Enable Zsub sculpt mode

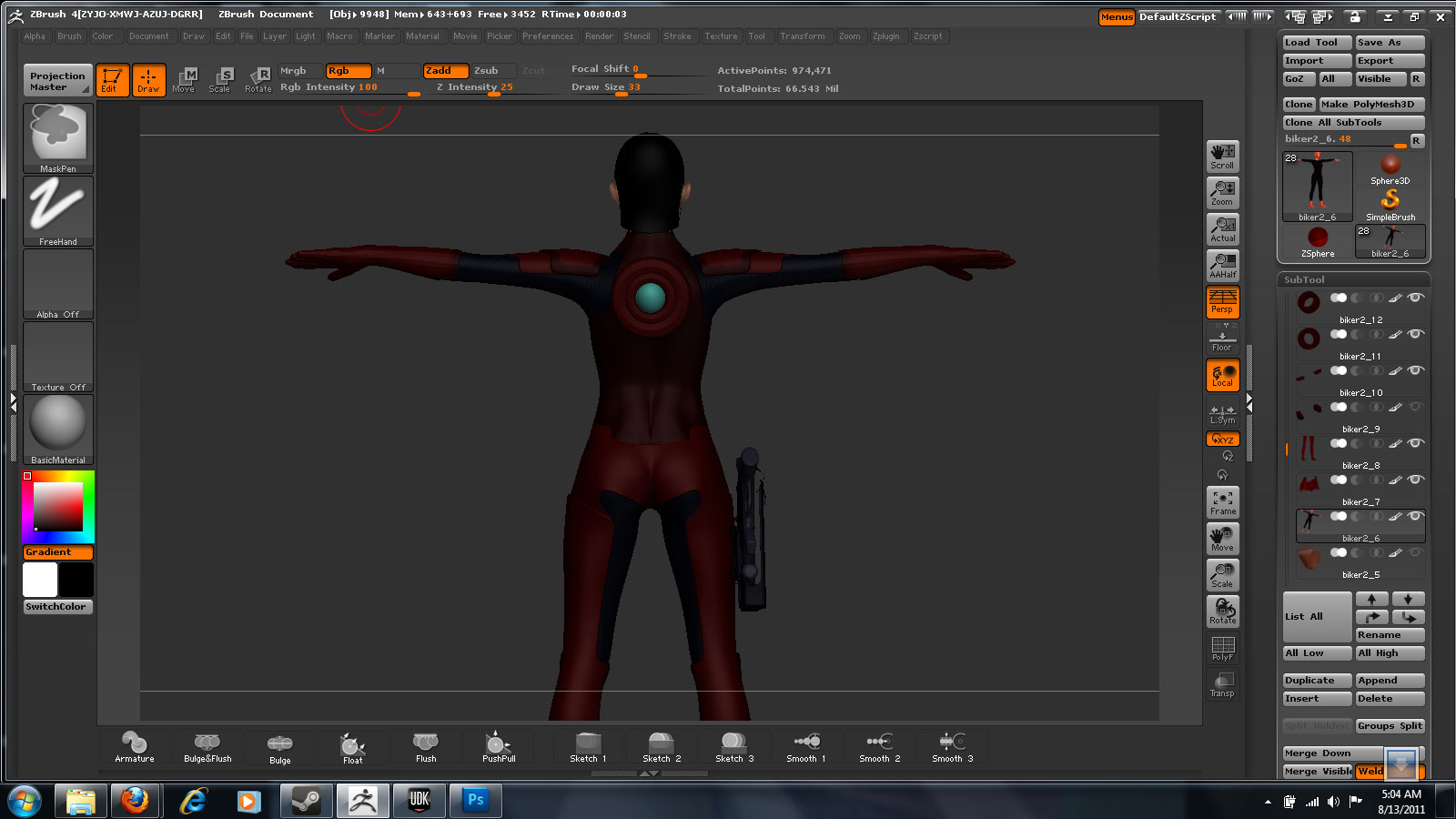pos(493,70)
